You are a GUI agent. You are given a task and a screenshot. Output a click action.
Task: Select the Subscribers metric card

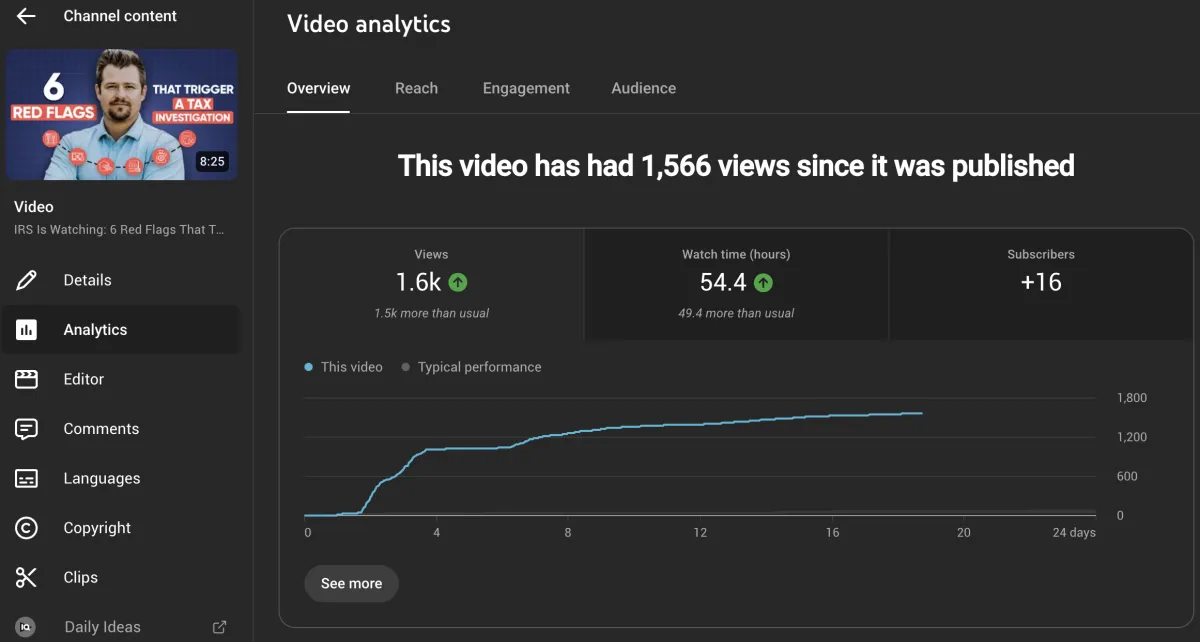coord(1041,285)
